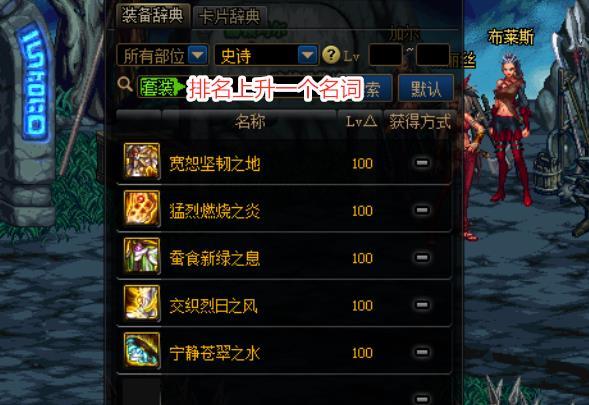589x405 pixels.
Task: Click the 交织烈日之风 equipment icon
Action: [x=142, y=303]
